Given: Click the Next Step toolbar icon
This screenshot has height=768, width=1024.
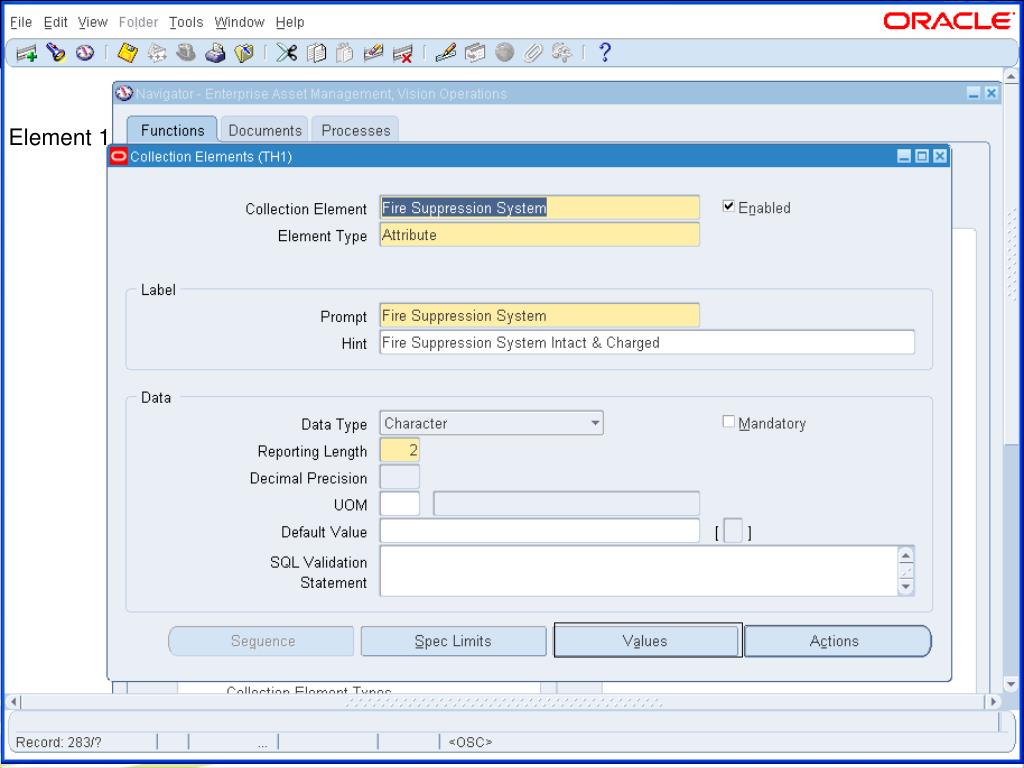Looking at the screenshot, I should (x=157, y=53).
